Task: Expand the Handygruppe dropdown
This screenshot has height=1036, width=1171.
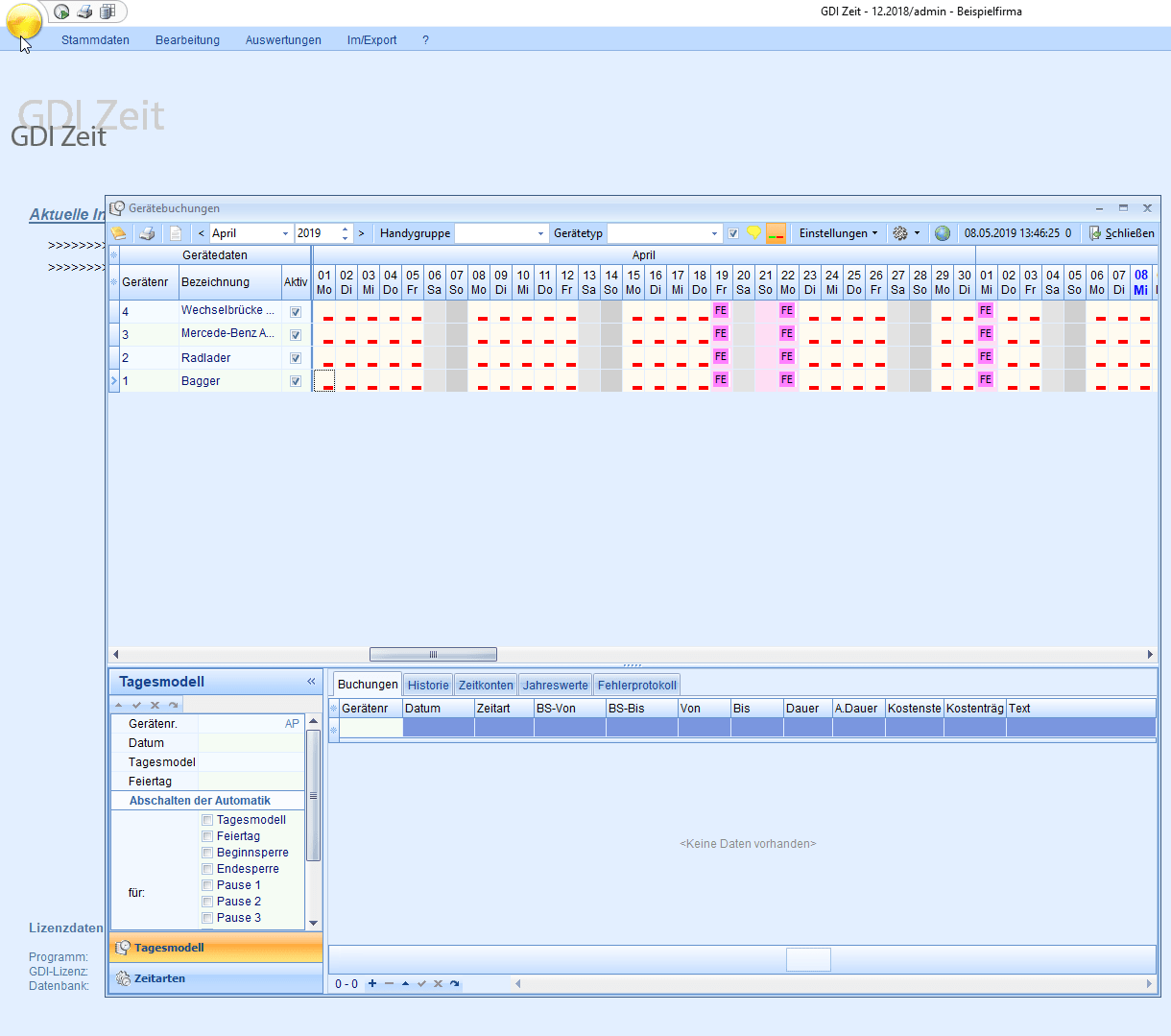Action: 540,233
